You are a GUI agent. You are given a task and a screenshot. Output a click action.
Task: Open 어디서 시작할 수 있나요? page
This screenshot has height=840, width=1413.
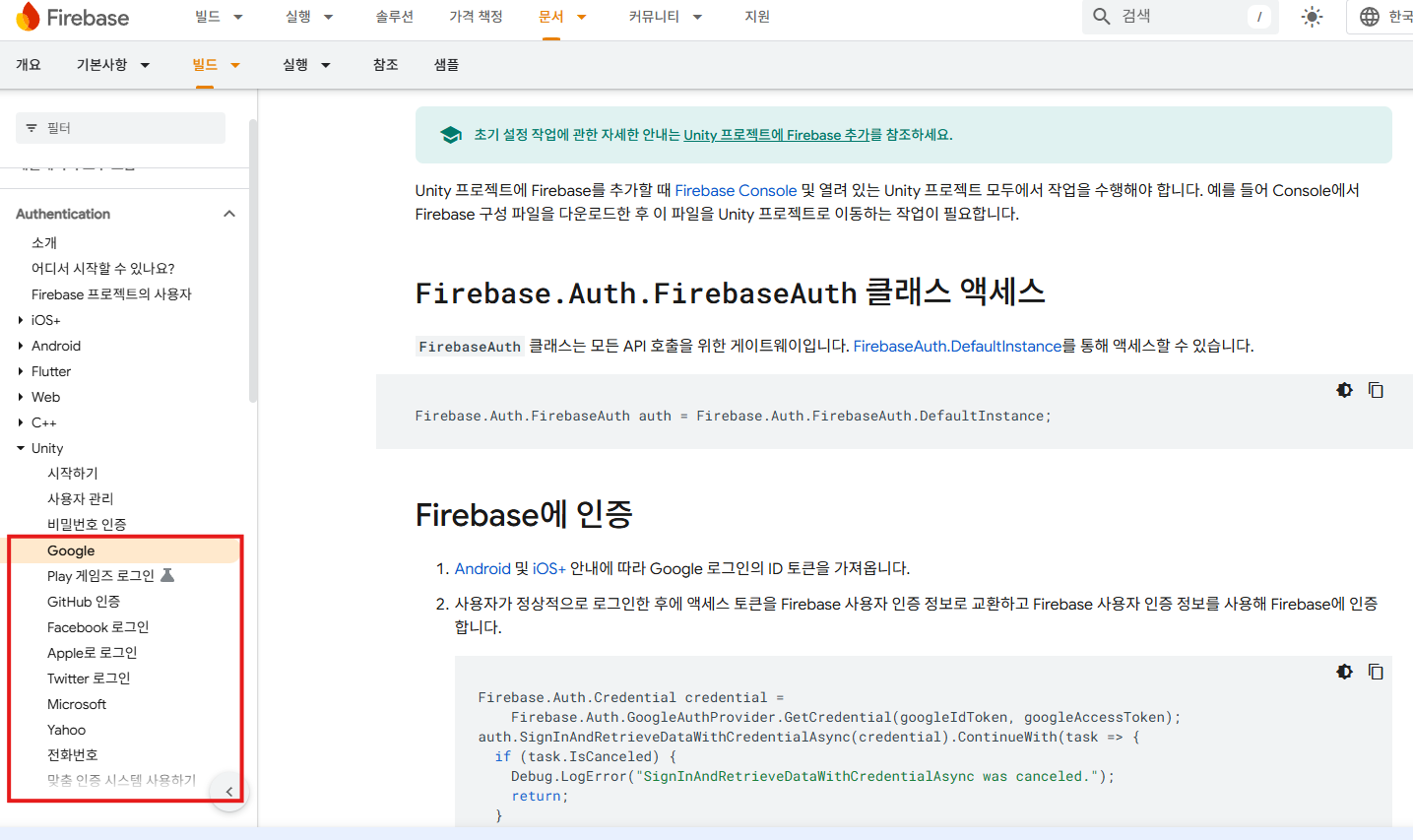coord(103,268)
